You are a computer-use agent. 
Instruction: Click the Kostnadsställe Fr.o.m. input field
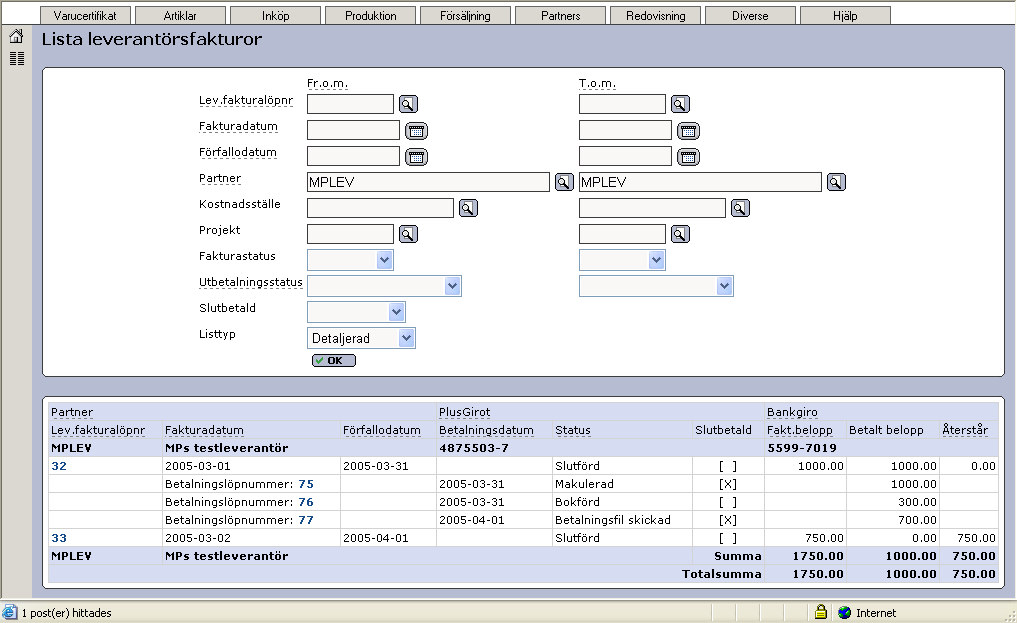tap(380, 208)
